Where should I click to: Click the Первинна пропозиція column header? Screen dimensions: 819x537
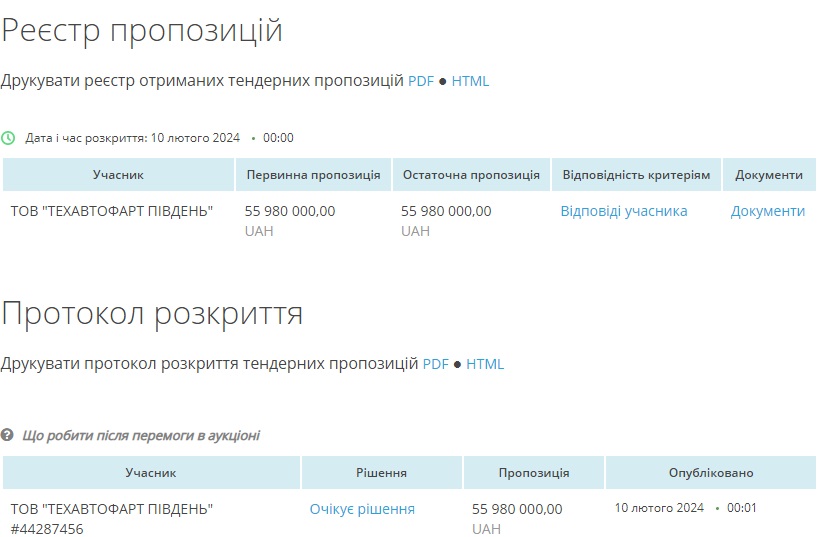tap(313, 174)
